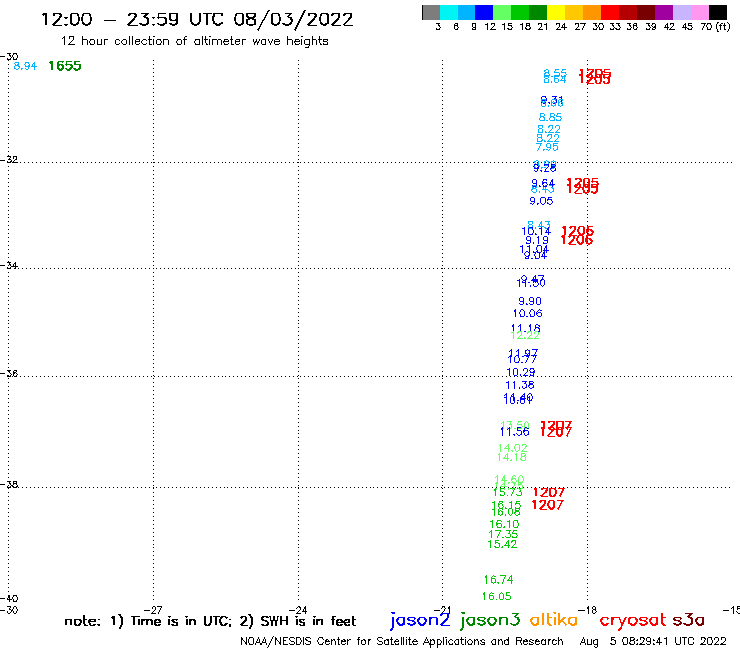Click the '-24' longitude axis label

point(298,610)
